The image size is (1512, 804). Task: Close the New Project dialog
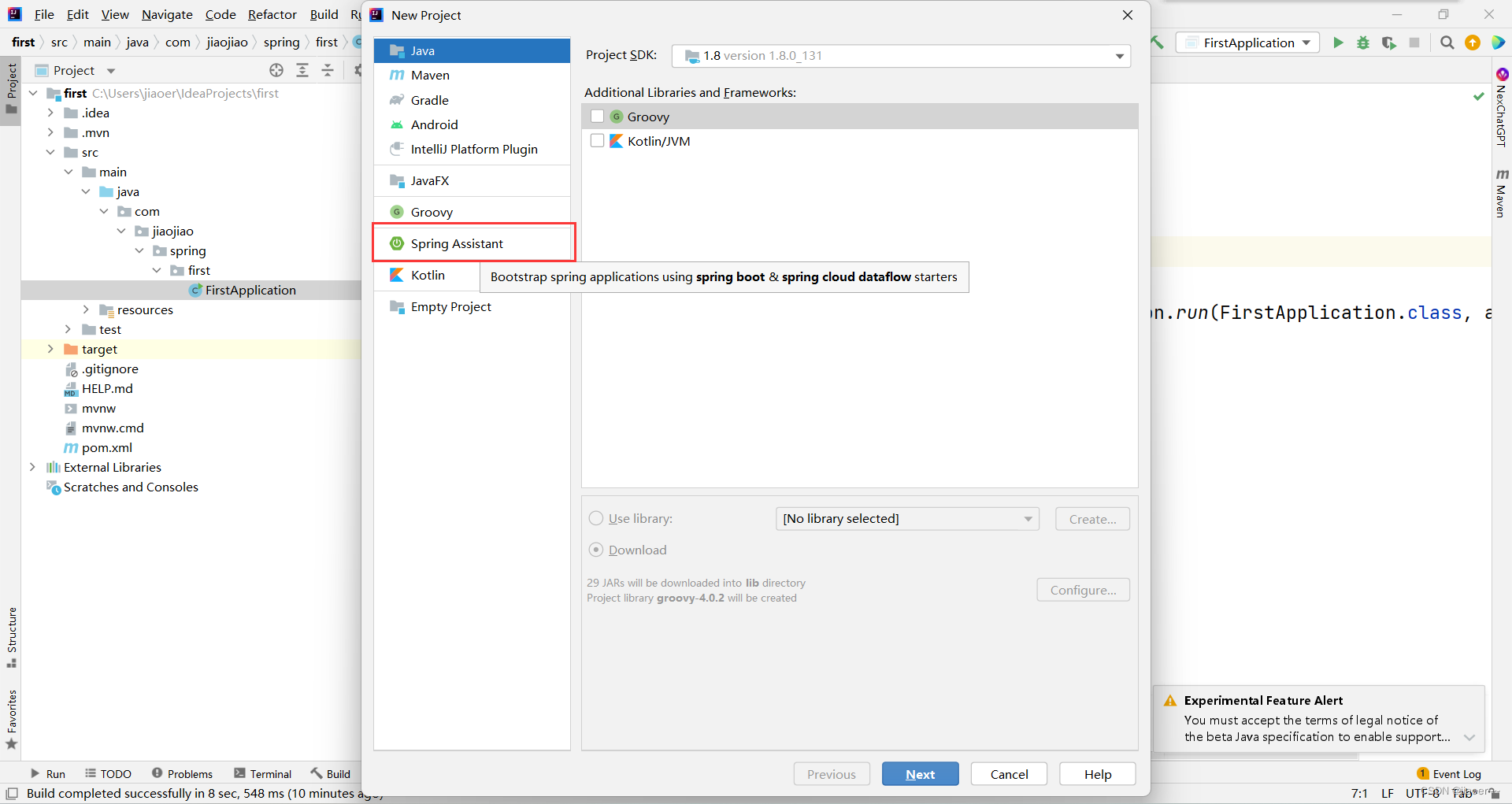1128,15
